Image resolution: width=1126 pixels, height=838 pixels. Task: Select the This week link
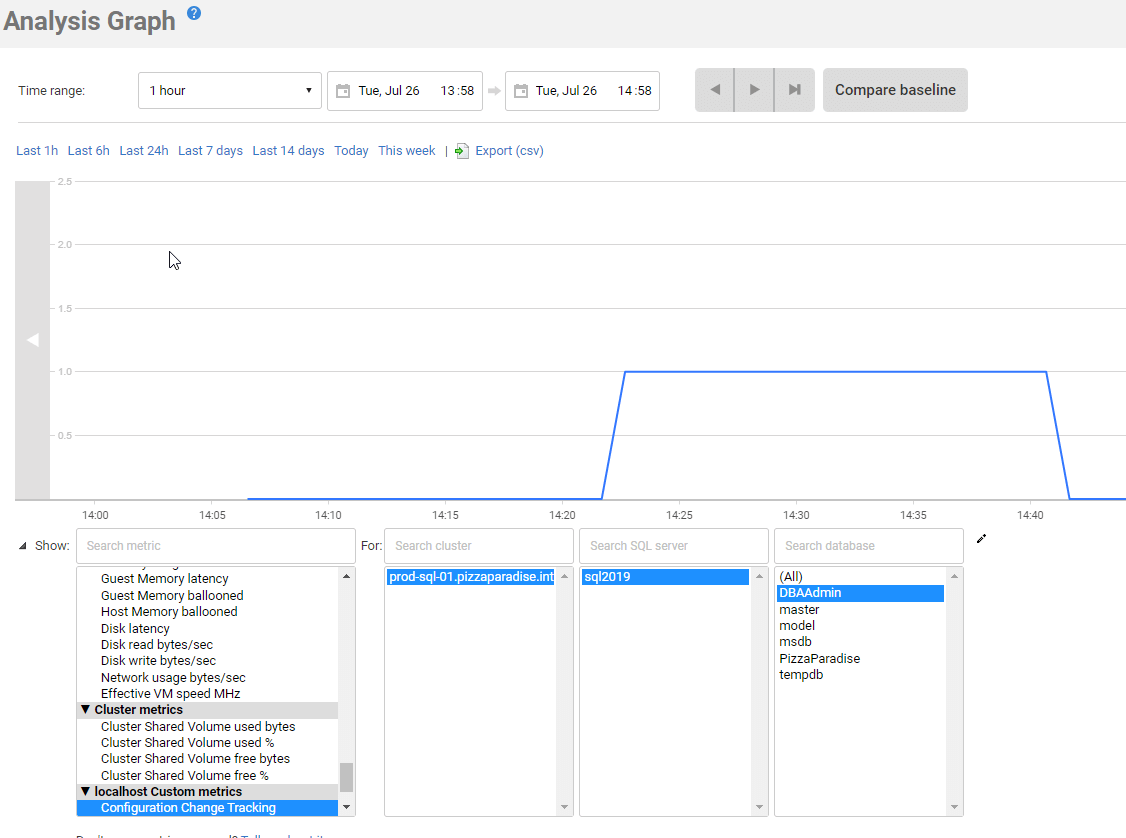(406, 151)
